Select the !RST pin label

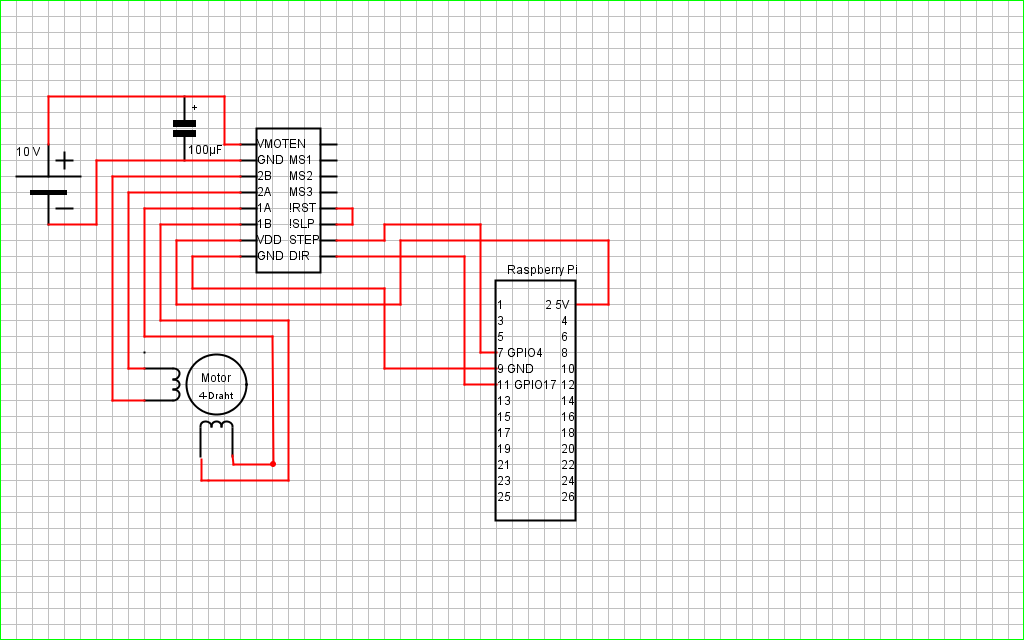coord(302,208)
